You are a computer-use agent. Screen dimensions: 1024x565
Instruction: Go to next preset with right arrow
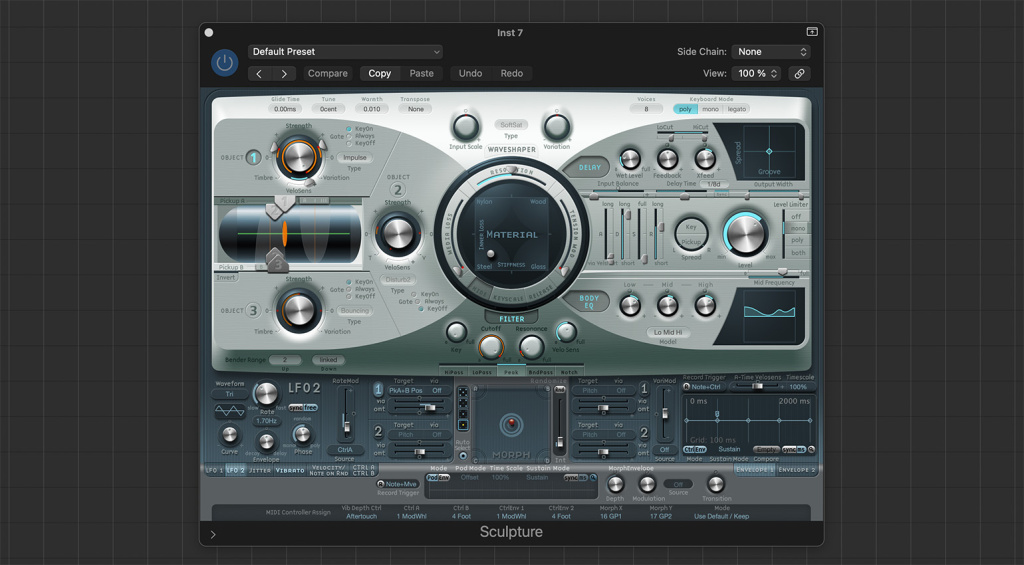[283, 74]
